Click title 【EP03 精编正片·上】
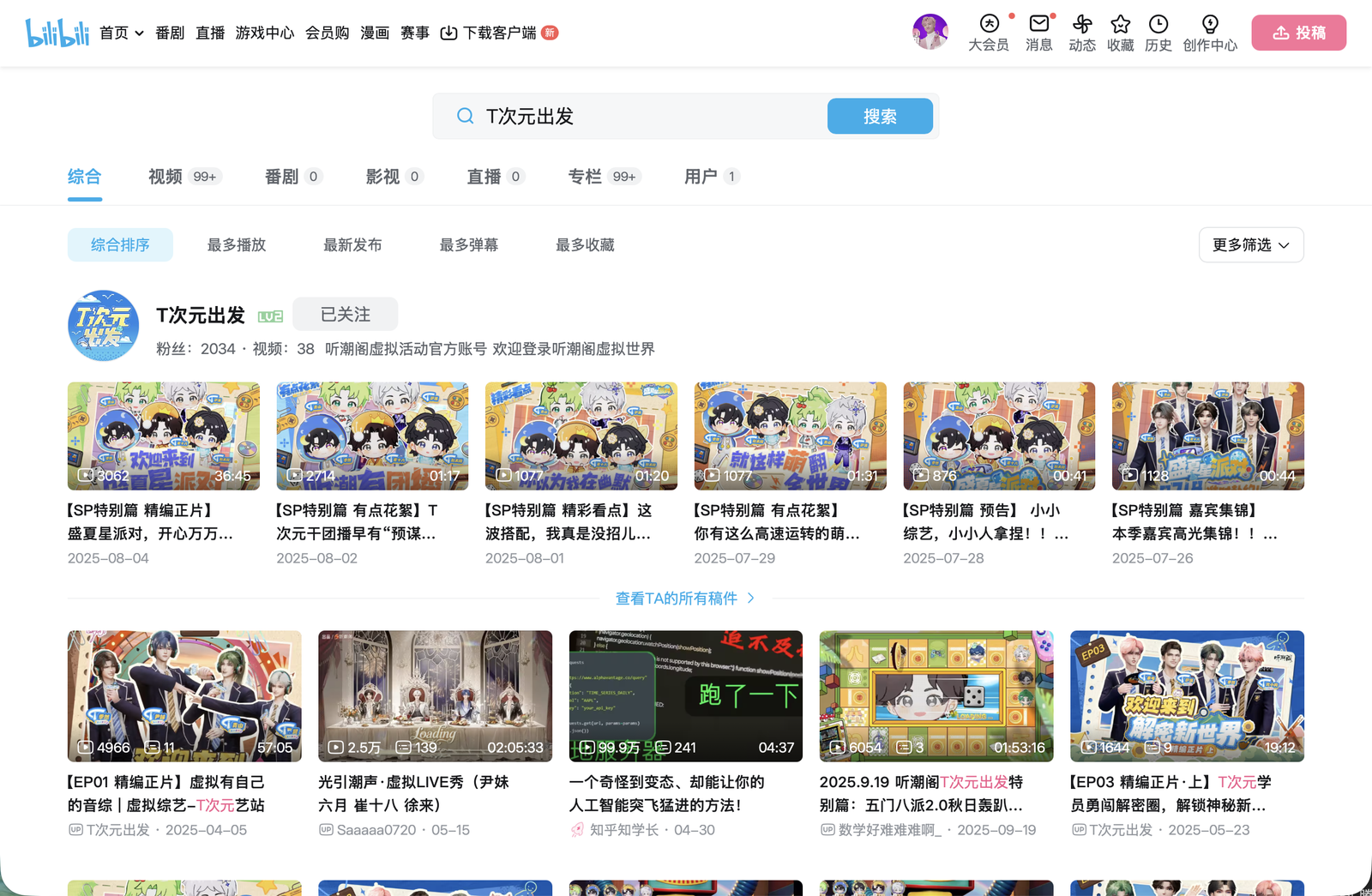 1170,794
